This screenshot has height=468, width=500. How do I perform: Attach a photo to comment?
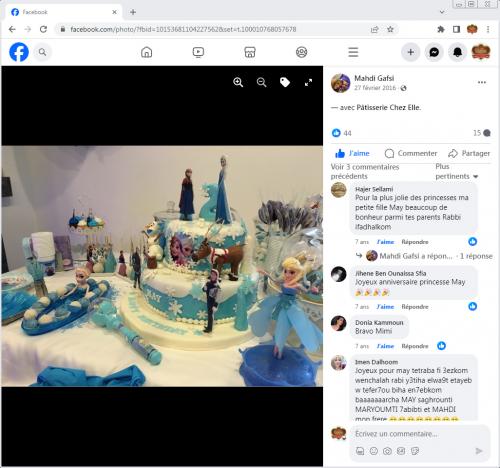(387, 451)
